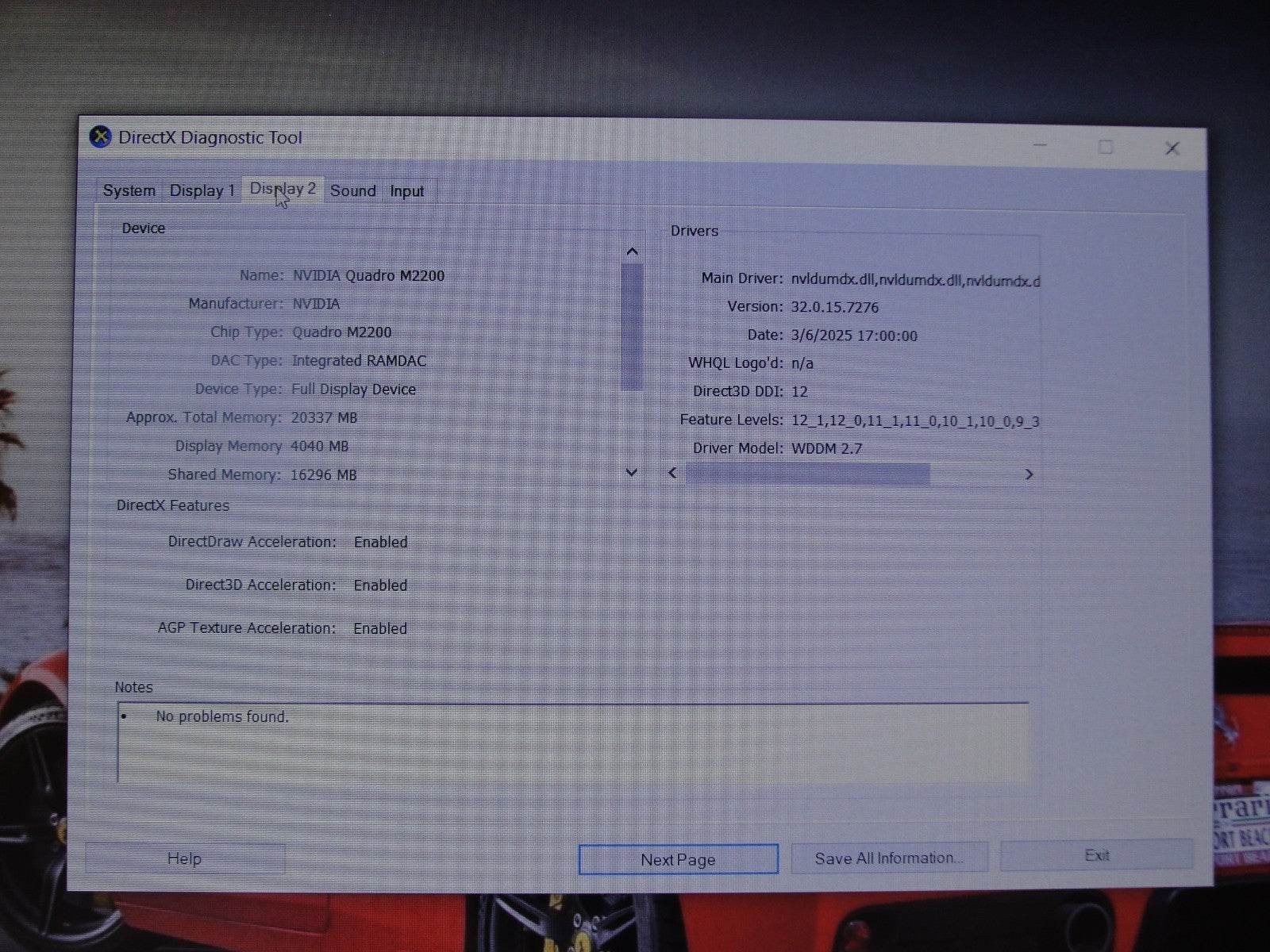Select the Sound tab
Image resolution: width=1270 pixels, height=952 pixels.
(353, 190)
